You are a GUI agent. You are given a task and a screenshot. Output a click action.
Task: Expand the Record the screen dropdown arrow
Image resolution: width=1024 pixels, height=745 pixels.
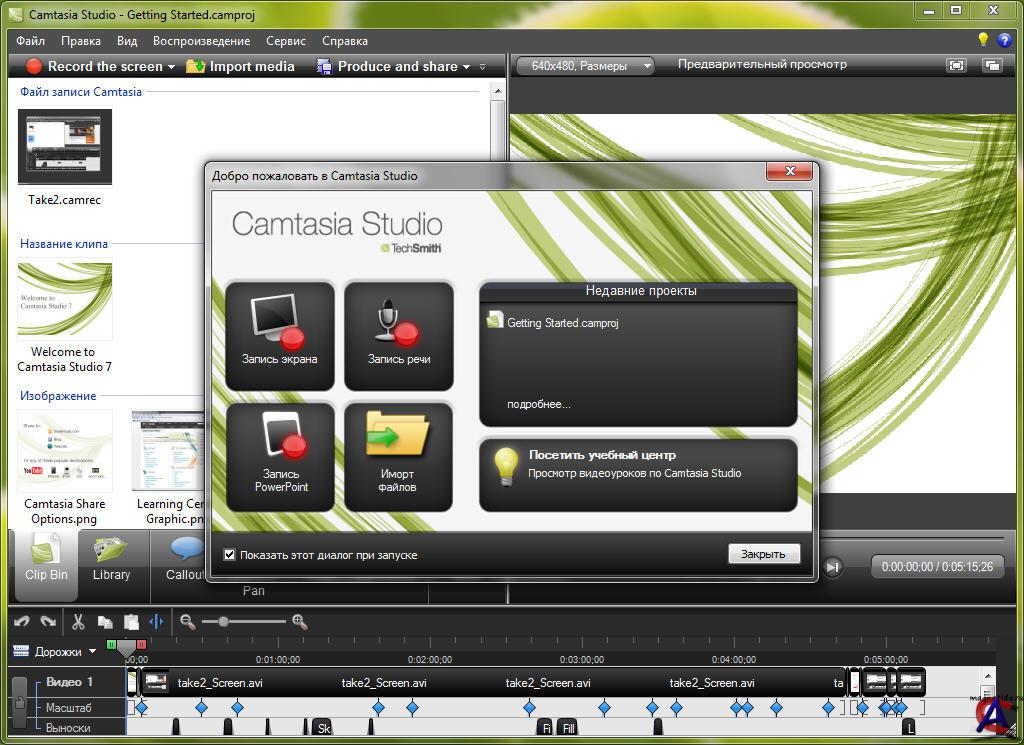pyautogui.click(x=171, y=67)
